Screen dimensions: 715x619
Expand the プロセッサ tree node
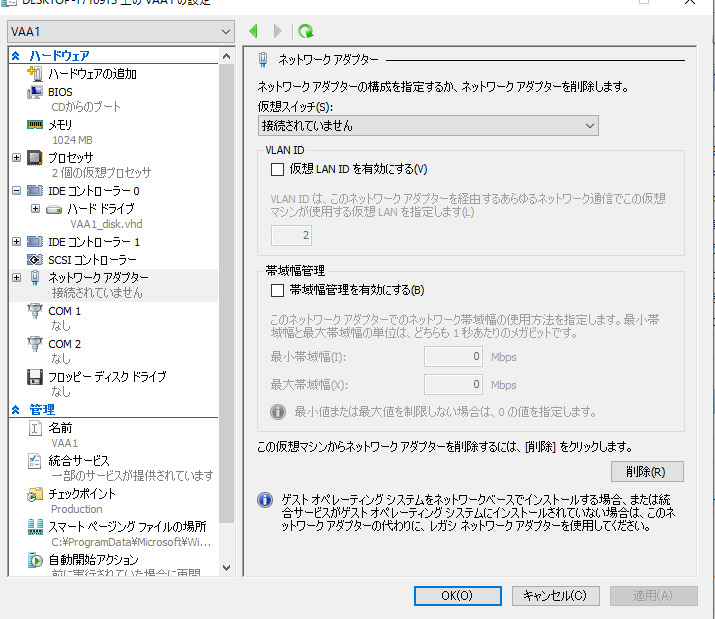click(x=16, y=158)
